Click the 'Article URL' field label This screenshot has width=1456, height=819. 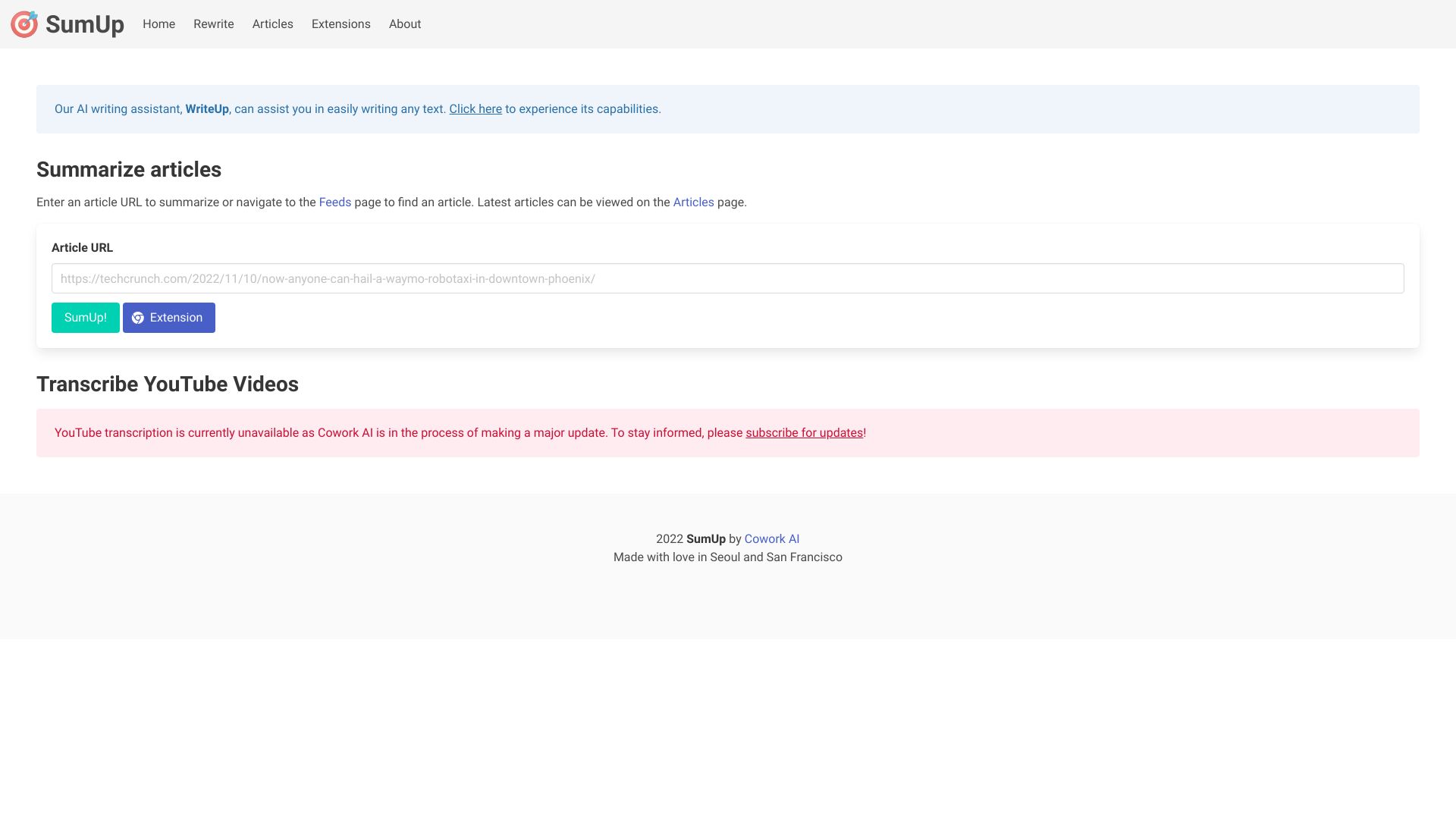tap(82, 248)
